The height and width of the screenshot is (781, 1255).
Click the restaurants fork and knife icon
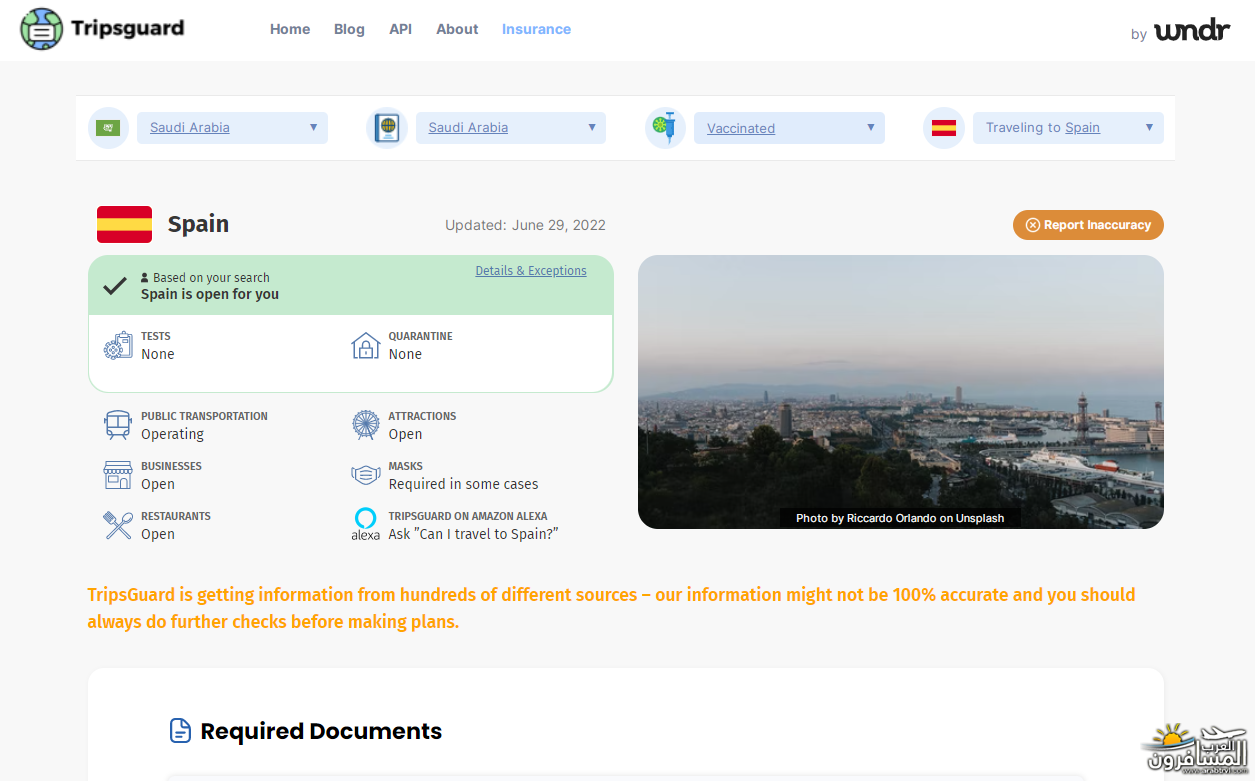[118, 525]
